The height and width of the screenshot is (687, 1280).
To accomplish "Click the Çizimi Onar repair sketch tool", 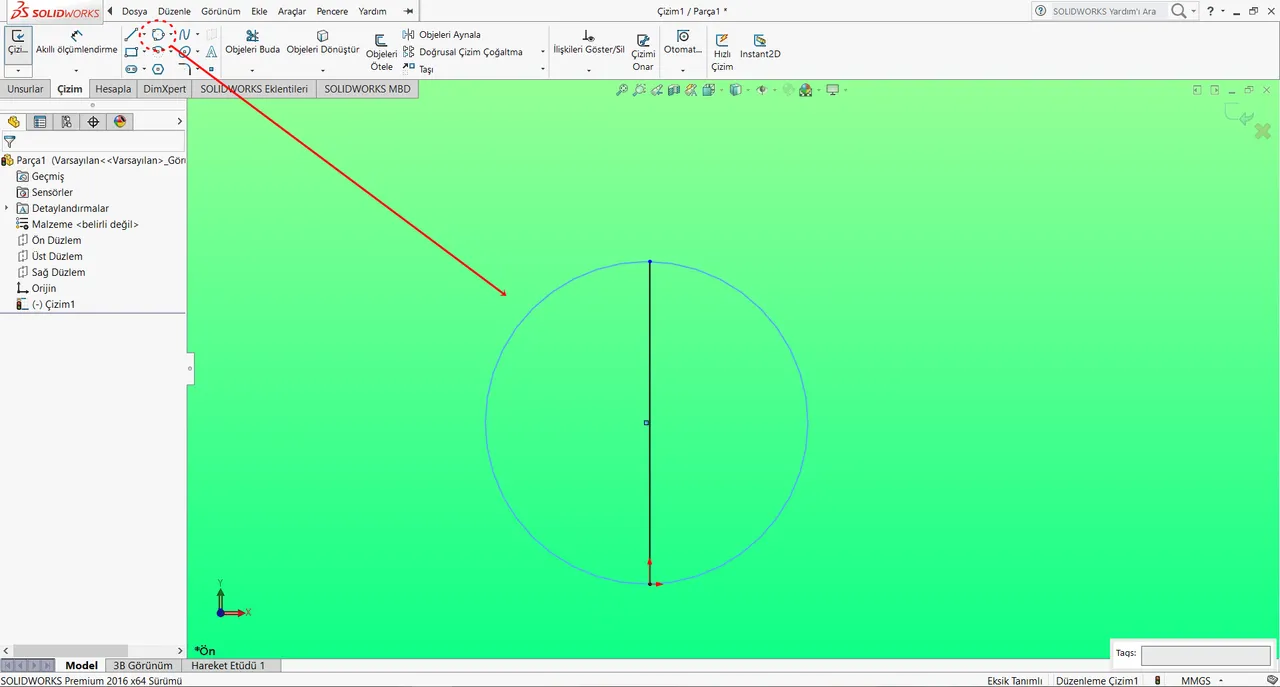I will (643, 52).
